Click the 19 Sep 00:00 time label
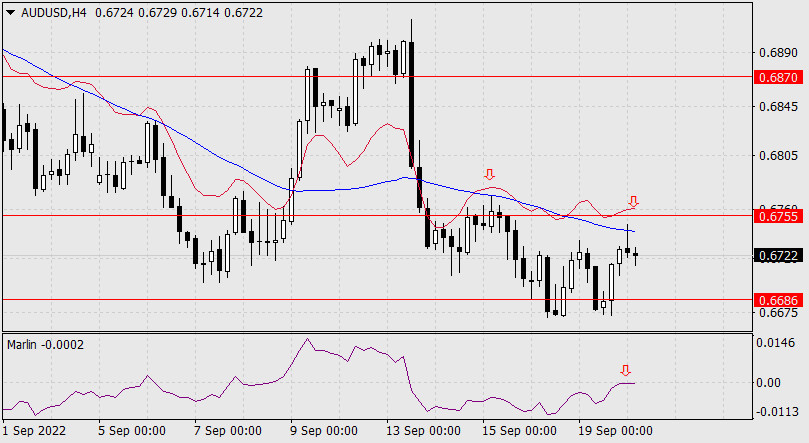 coord(616,431)
